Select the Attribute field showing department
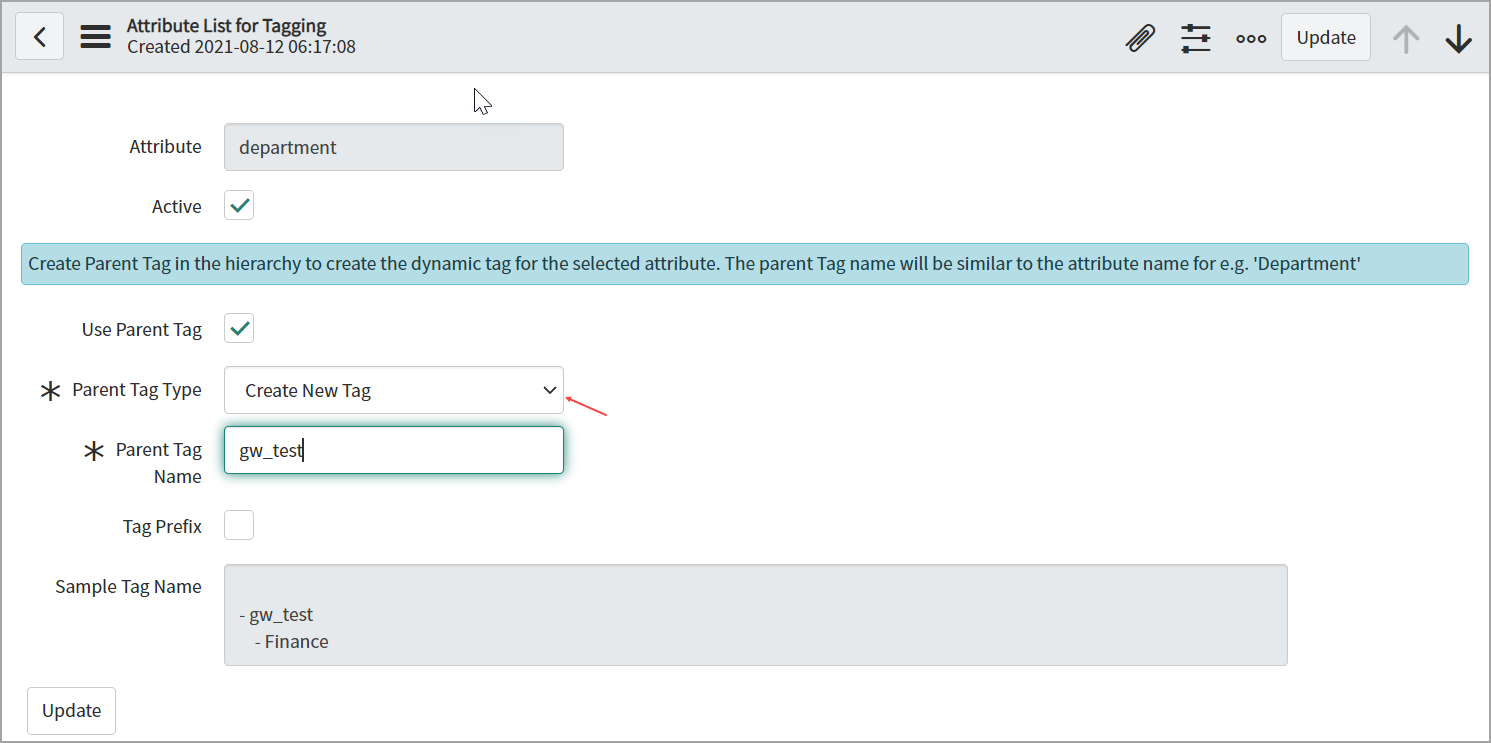 [393, 146]
